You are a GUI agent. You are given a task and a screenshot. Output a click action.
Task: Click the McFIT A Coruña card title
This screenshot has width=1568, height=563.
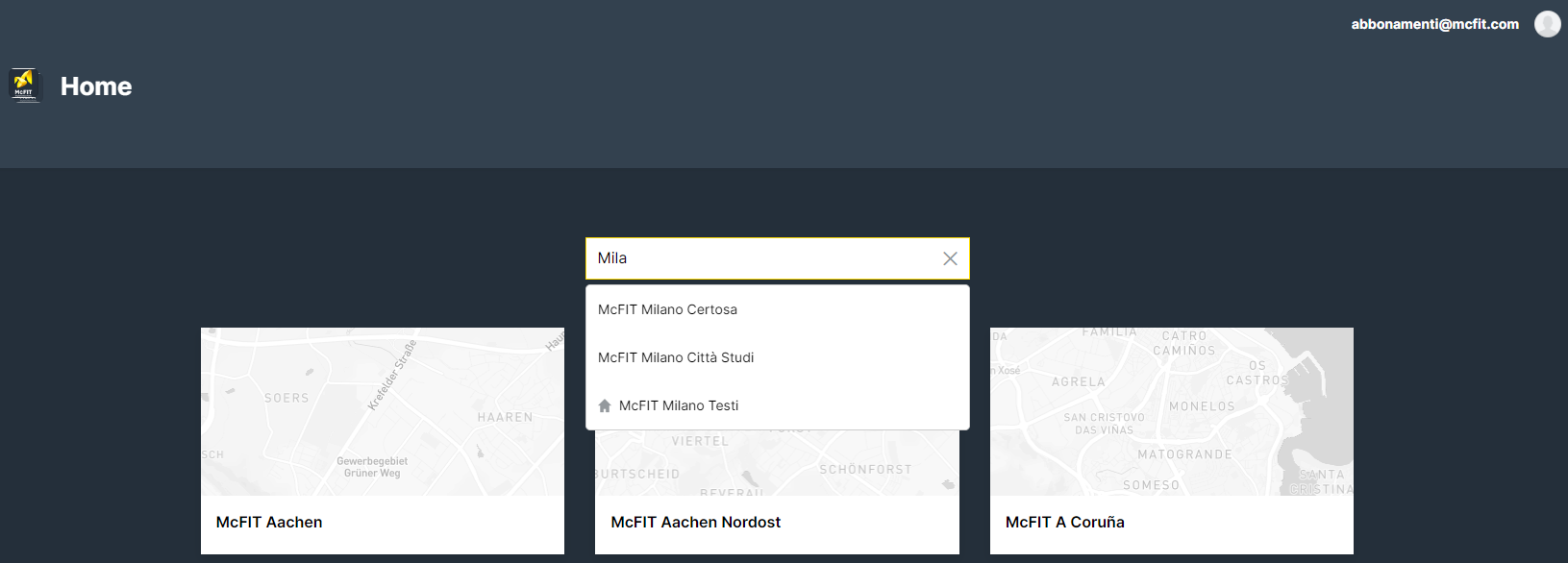[x=1064, y=523]
